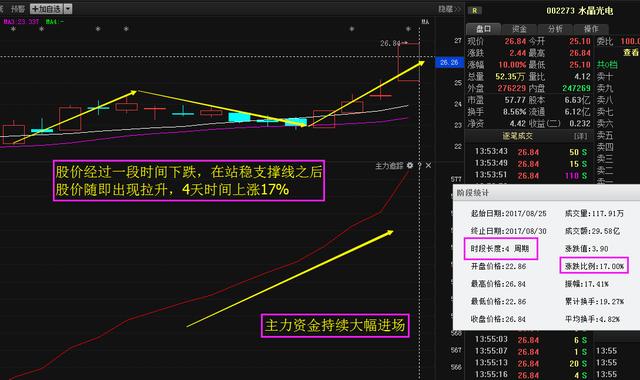Open the [详] detail link for 逐笔成交
The height and width of the screenshot is (380, 640).
click(580, 136)
